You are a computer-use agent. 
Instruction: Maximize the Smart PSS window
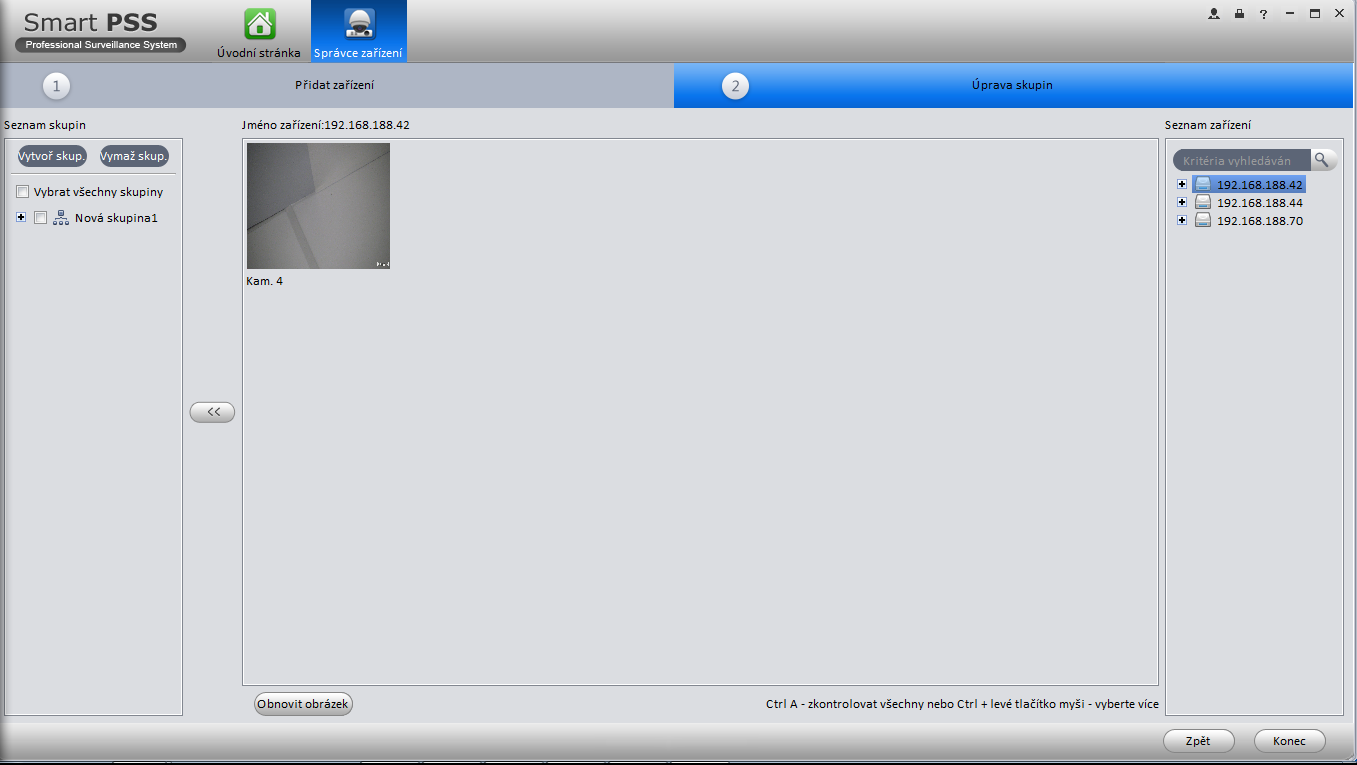click(x=1315, y=14)
